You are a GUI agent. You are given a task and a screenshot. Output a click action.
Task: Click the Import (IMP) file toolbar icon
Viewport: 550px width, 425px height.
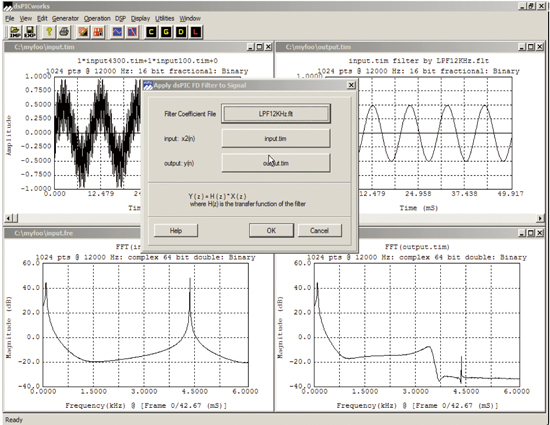pos(15,32)
